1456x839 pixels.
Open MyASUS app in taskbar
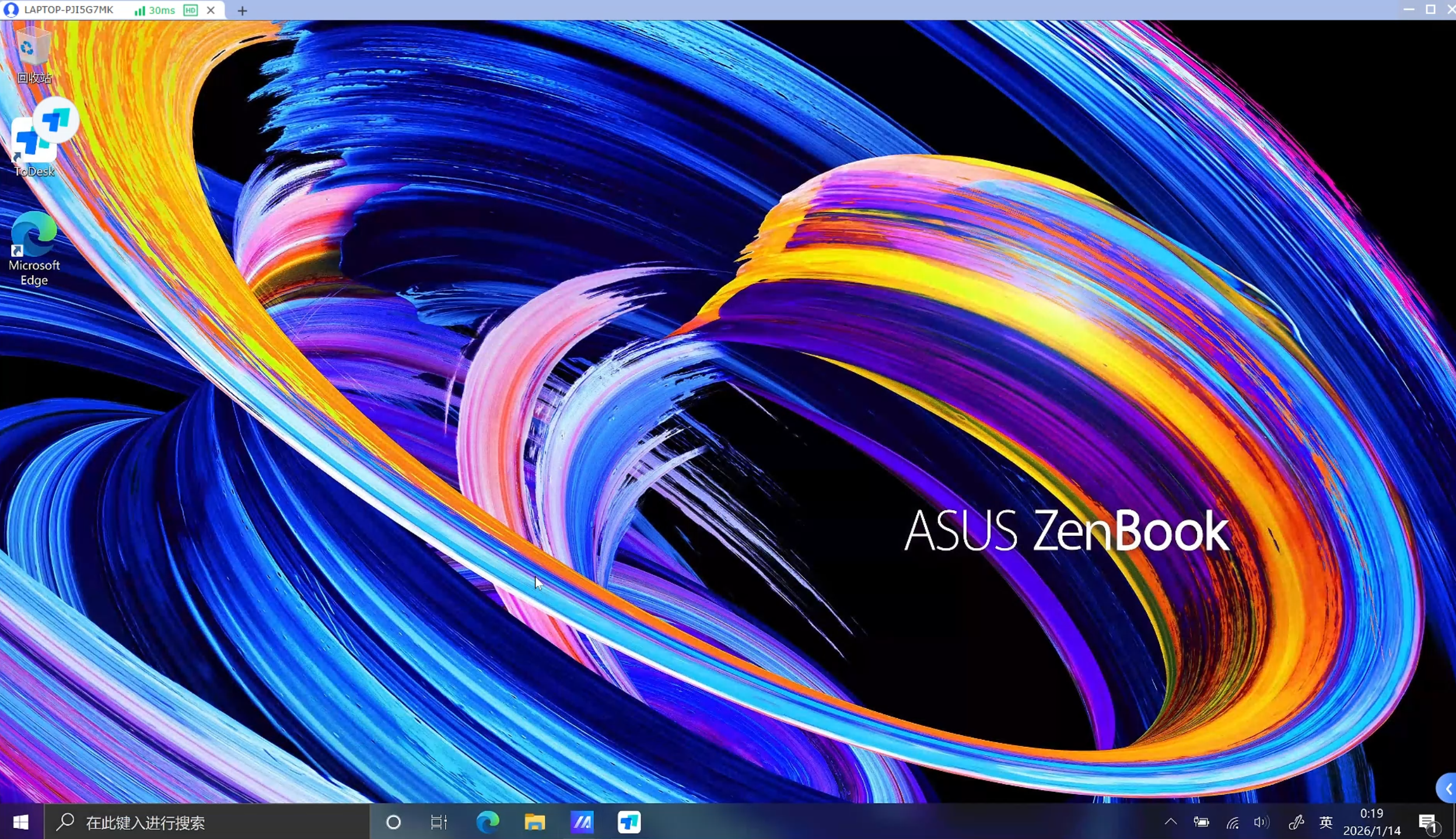[582, 822]
